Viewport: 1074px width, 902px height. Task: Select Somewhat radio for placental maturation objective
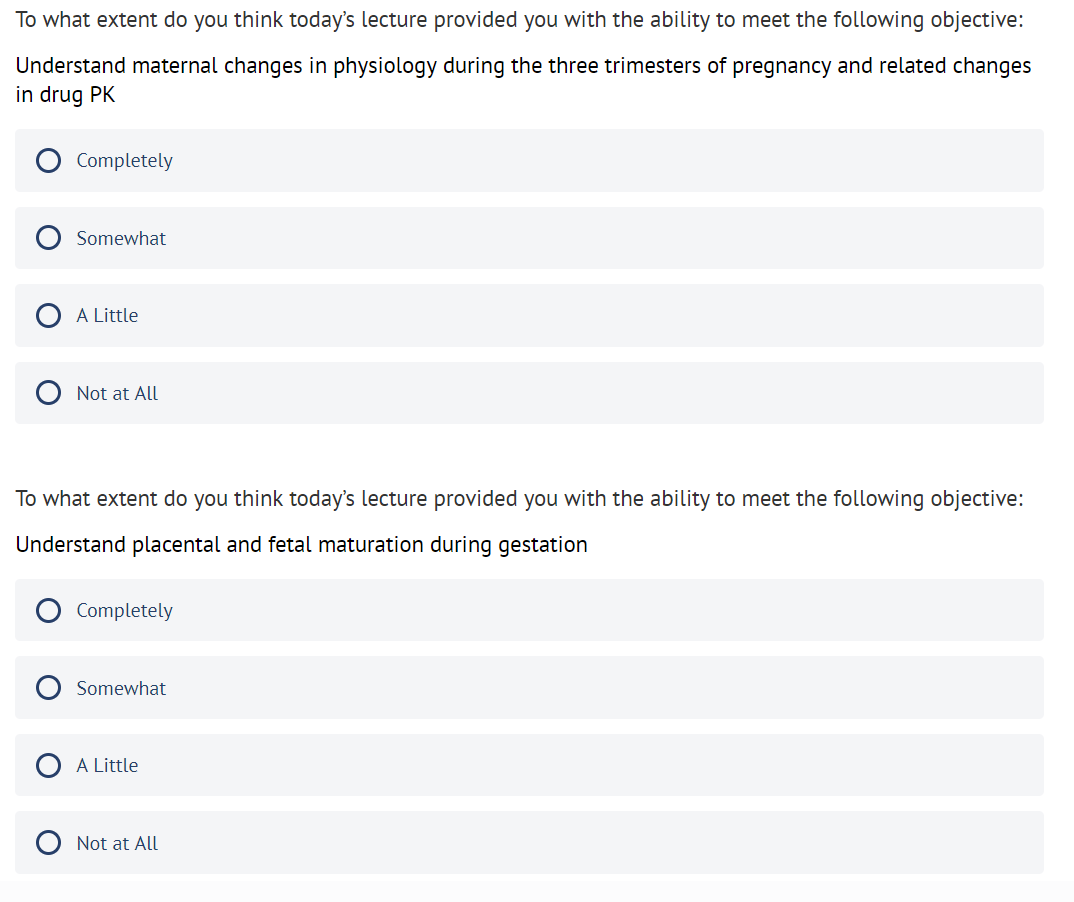point(48,688)
